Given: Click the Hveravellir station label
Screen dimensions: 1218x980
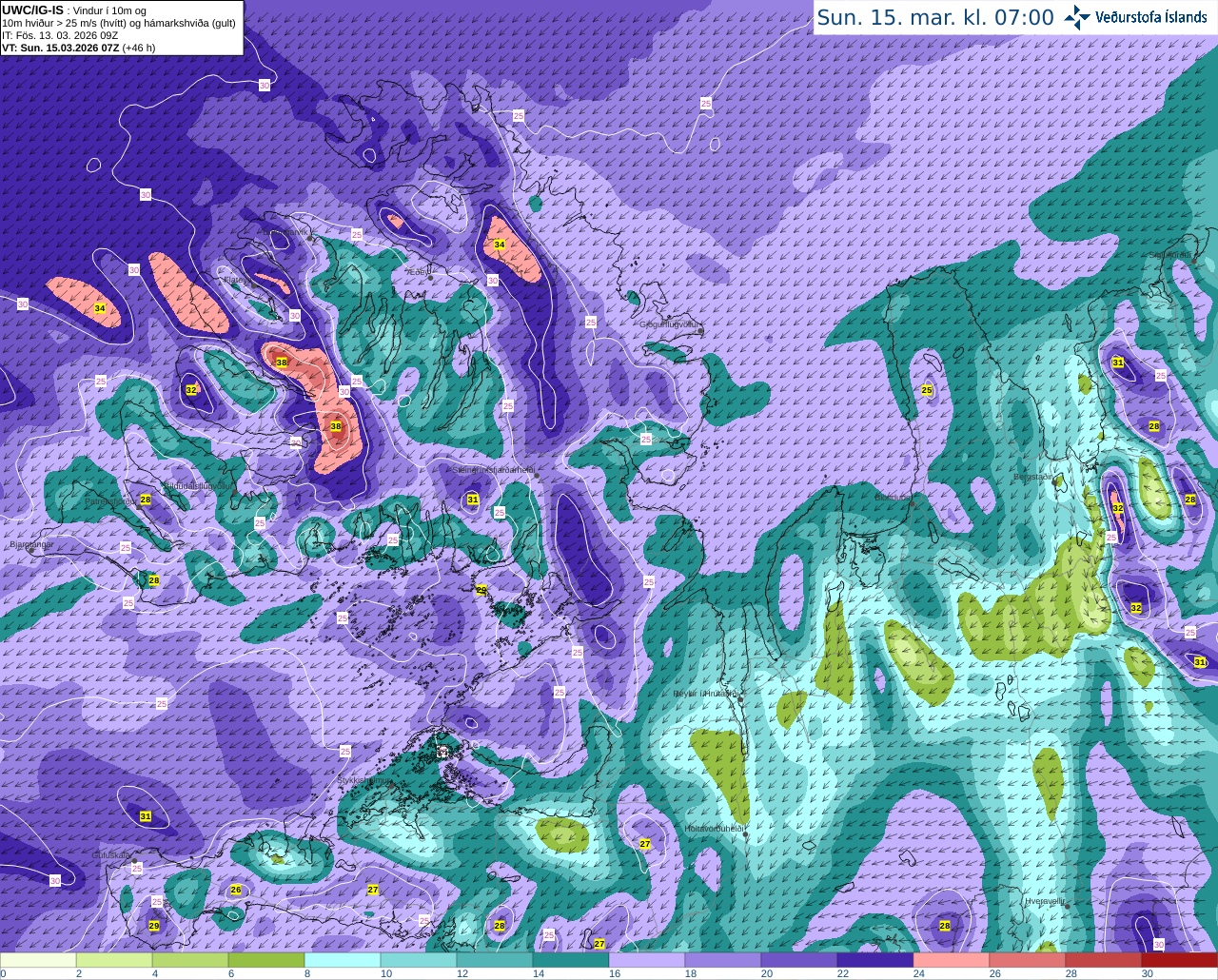Looking at the screenshot, I should pos(1044,900).
